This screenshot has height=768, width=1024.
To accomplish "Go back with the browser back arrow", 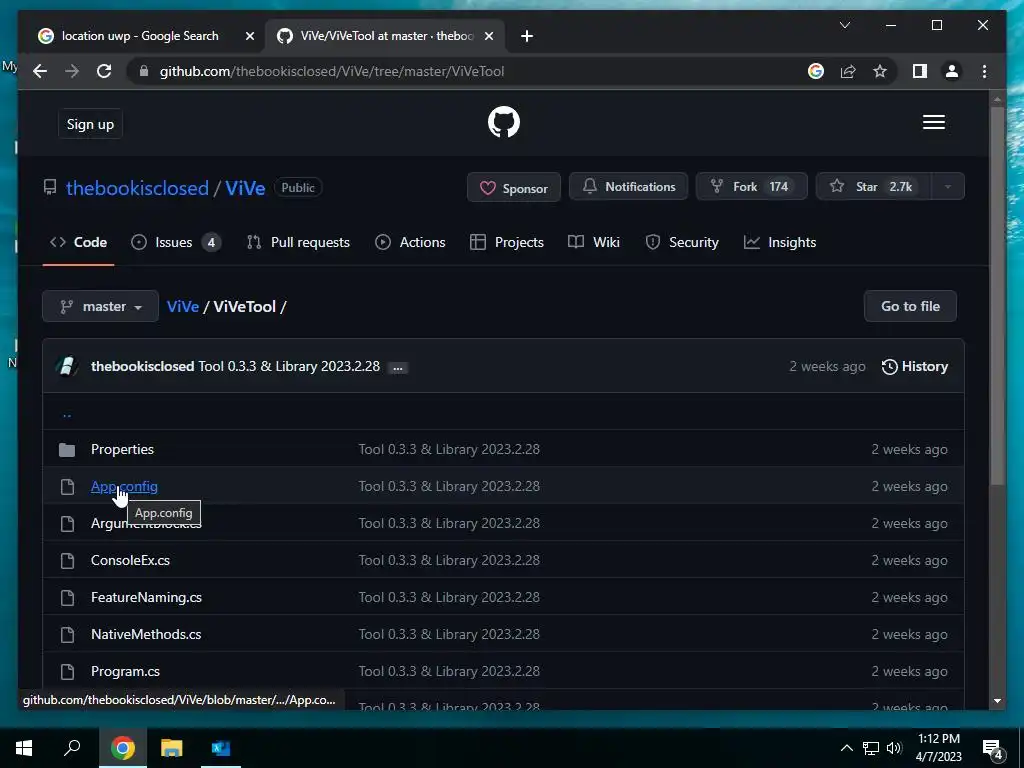I will (x=40, y=71).
